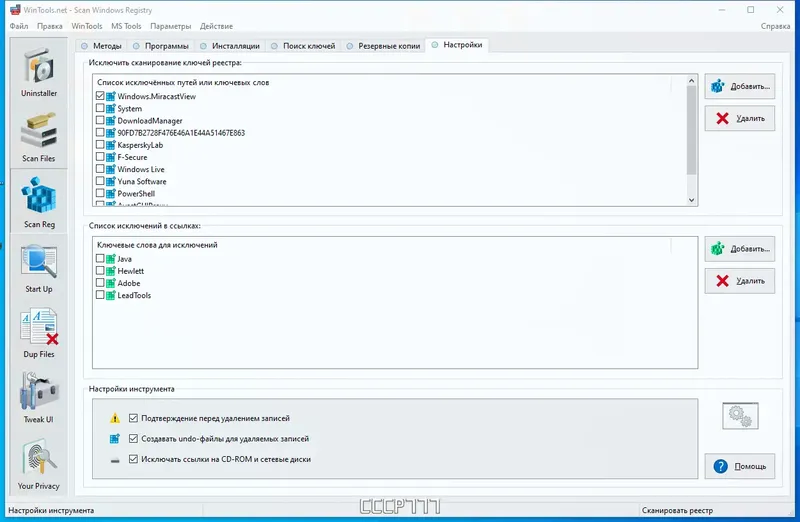Click the green icon beside LeadTools
This screenshot has width=800, height=522.
pyautogui.click(x=111, y=295)
